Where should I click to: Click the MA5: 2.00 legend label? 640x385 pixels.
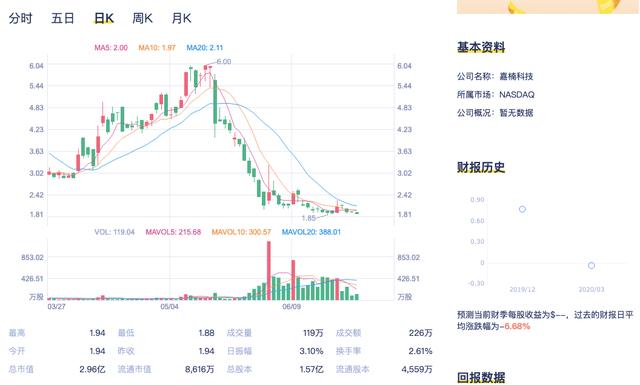coord(111,48)
